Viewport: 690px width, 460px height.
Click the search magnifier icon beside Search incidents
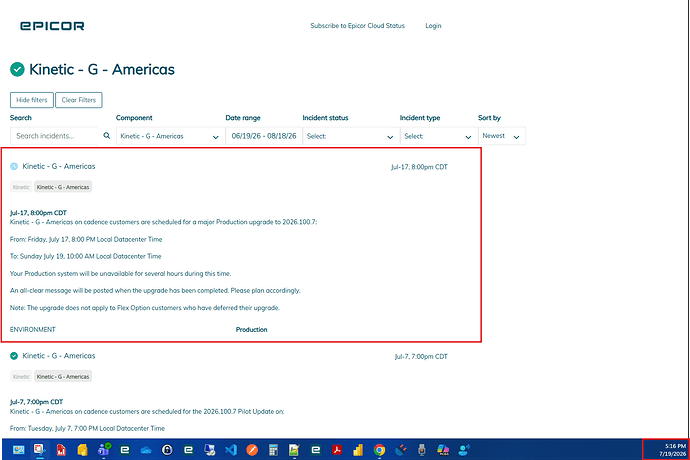coord(106,136)
